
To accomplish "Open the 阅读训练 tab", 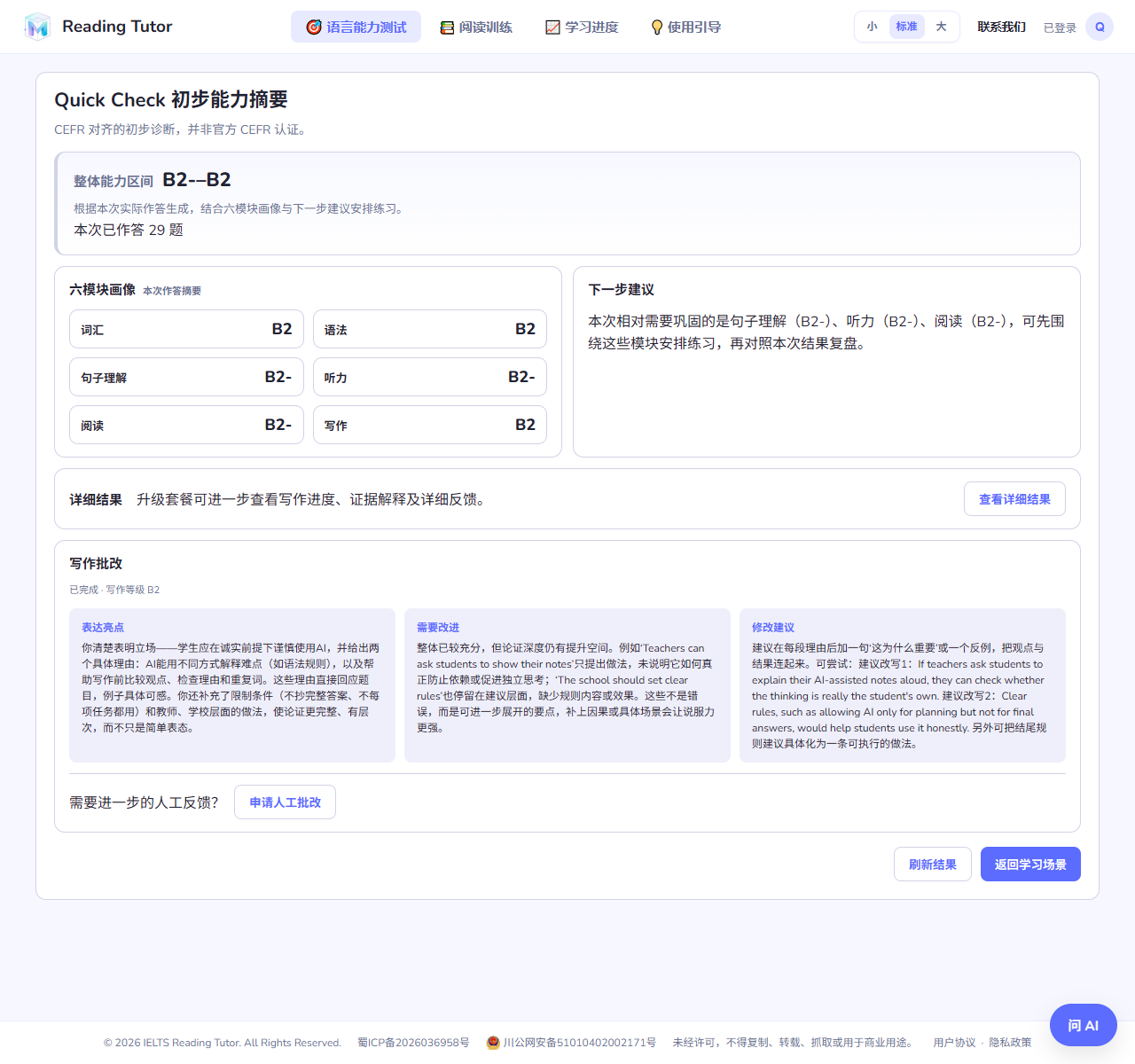I will point(476,27).
